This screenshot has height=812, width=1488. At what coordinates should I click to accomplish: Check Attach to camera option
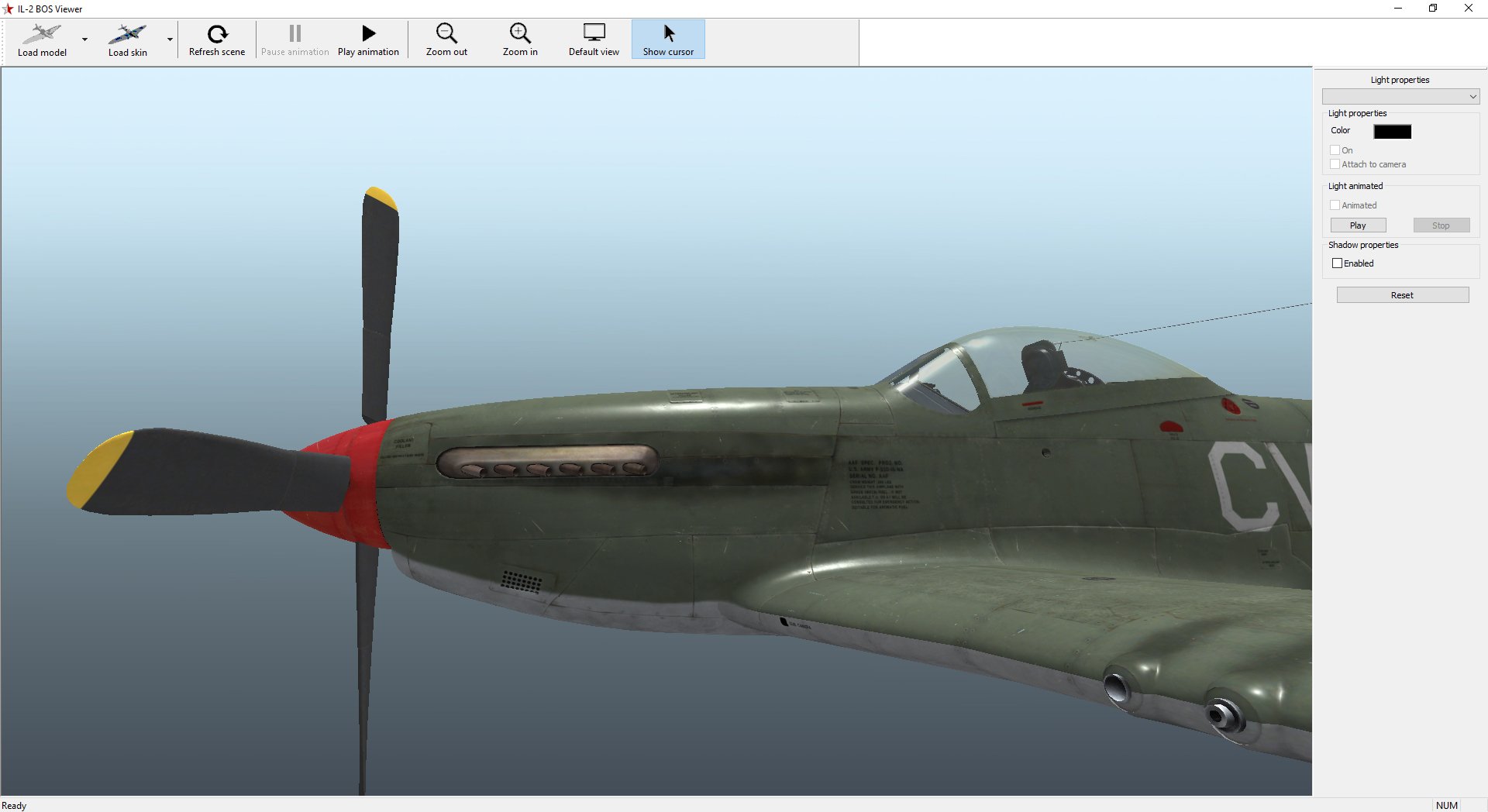[1335, 164]
